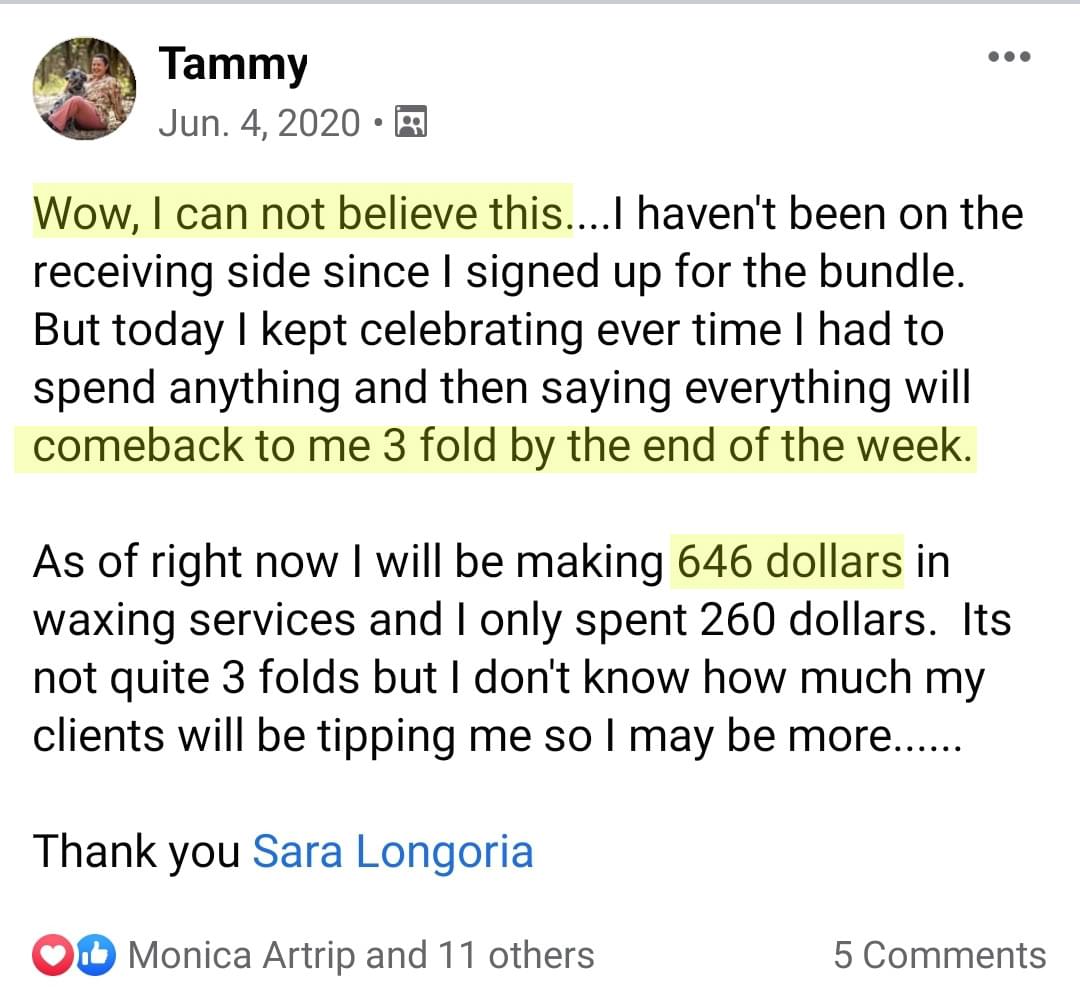Open Tammy's profile via name

coord(233,65)
